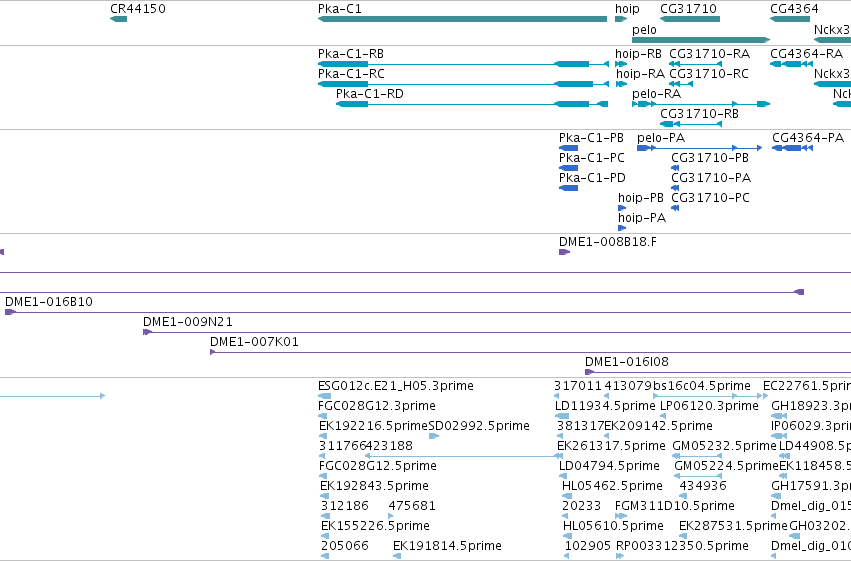Viewport: 851px width, 561px height.
Task: Open the CG31710-RA transcript label
Action: tap(709, 54)
